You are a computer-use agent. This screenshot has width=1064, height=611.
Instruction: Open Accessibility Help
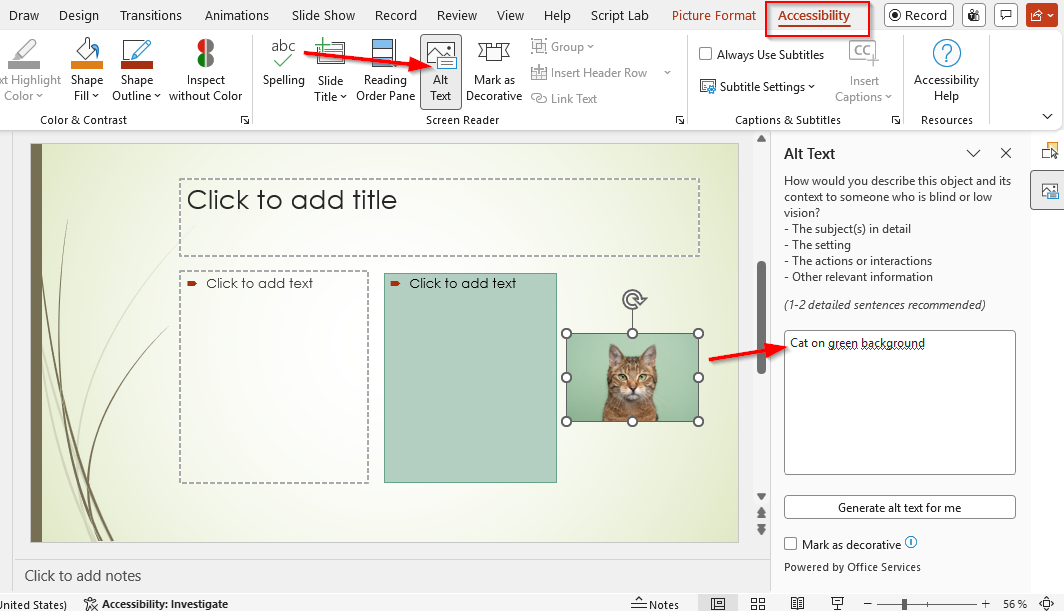(x=946, y=71)
